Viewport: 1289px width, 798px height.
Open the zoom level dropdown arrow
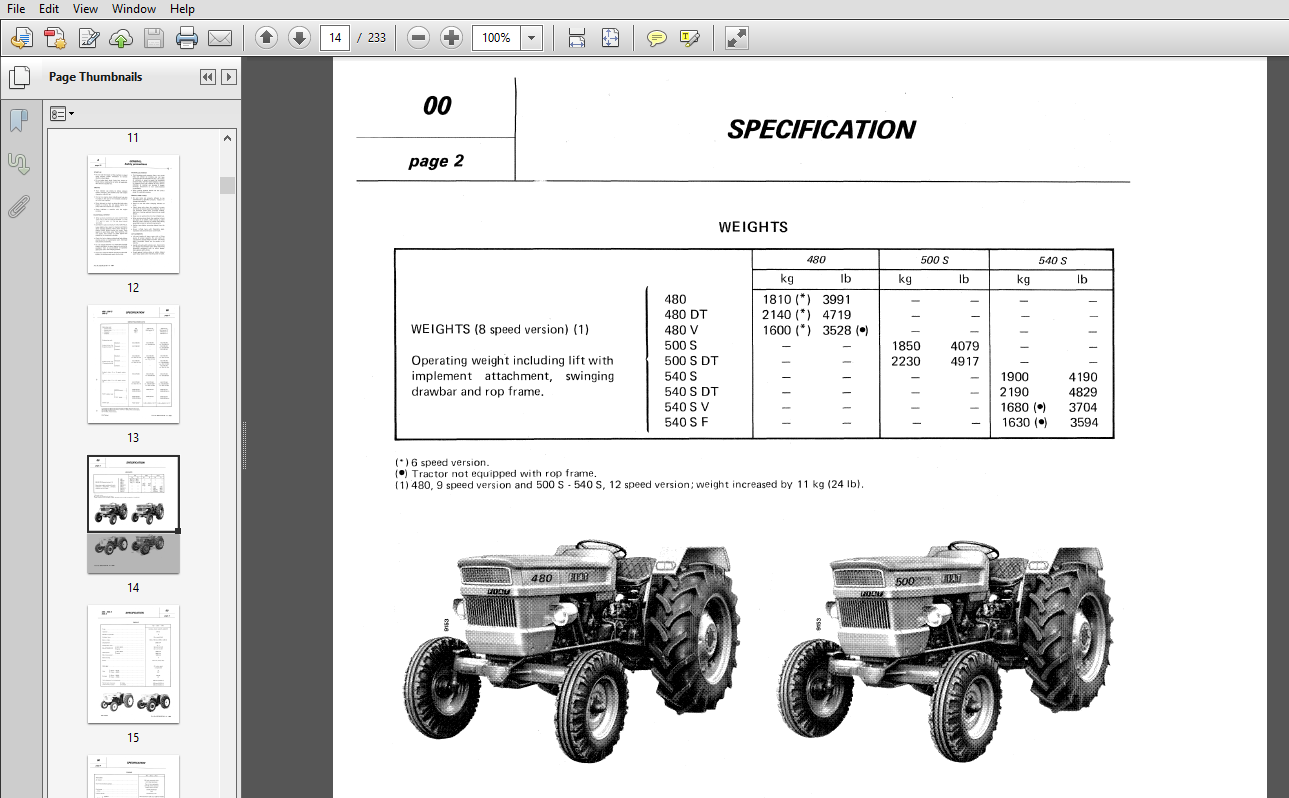532,38
